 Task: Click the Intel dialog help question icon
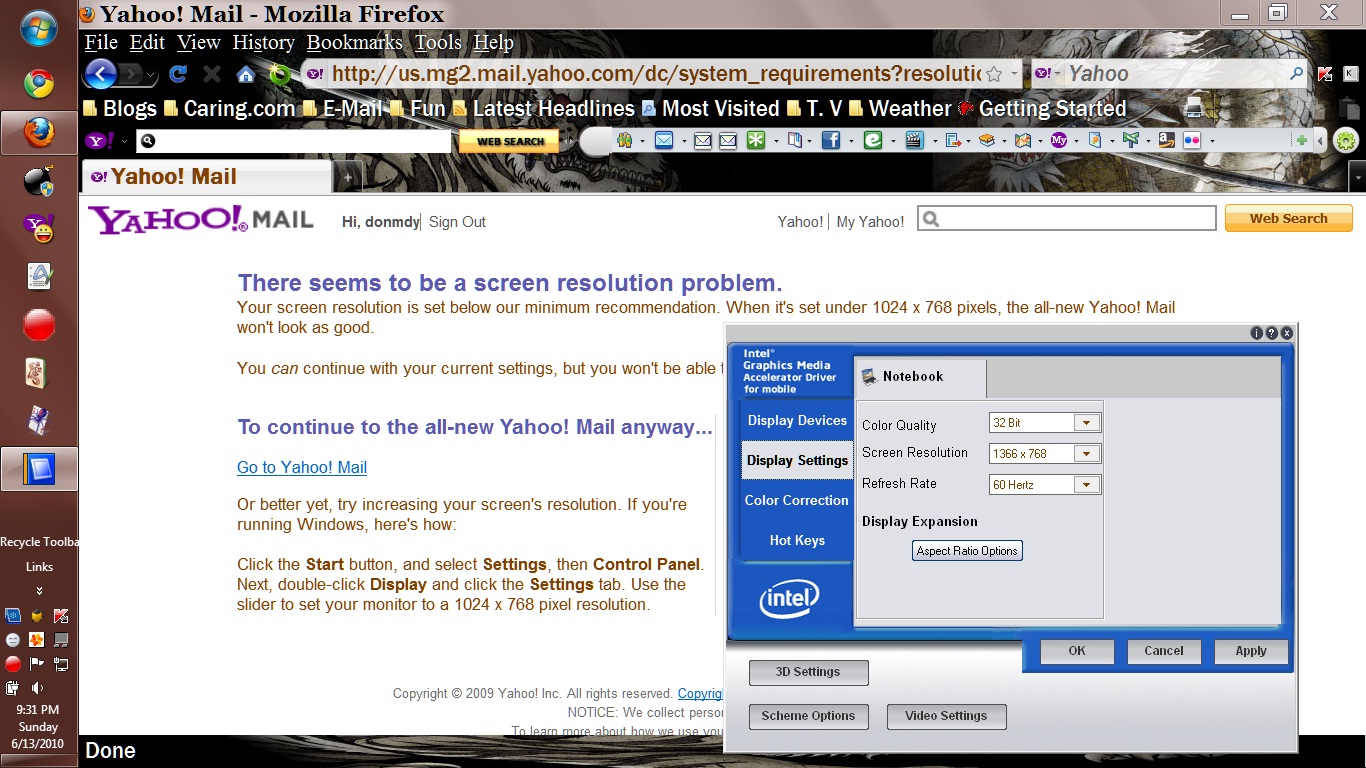tap(1272, 333)
